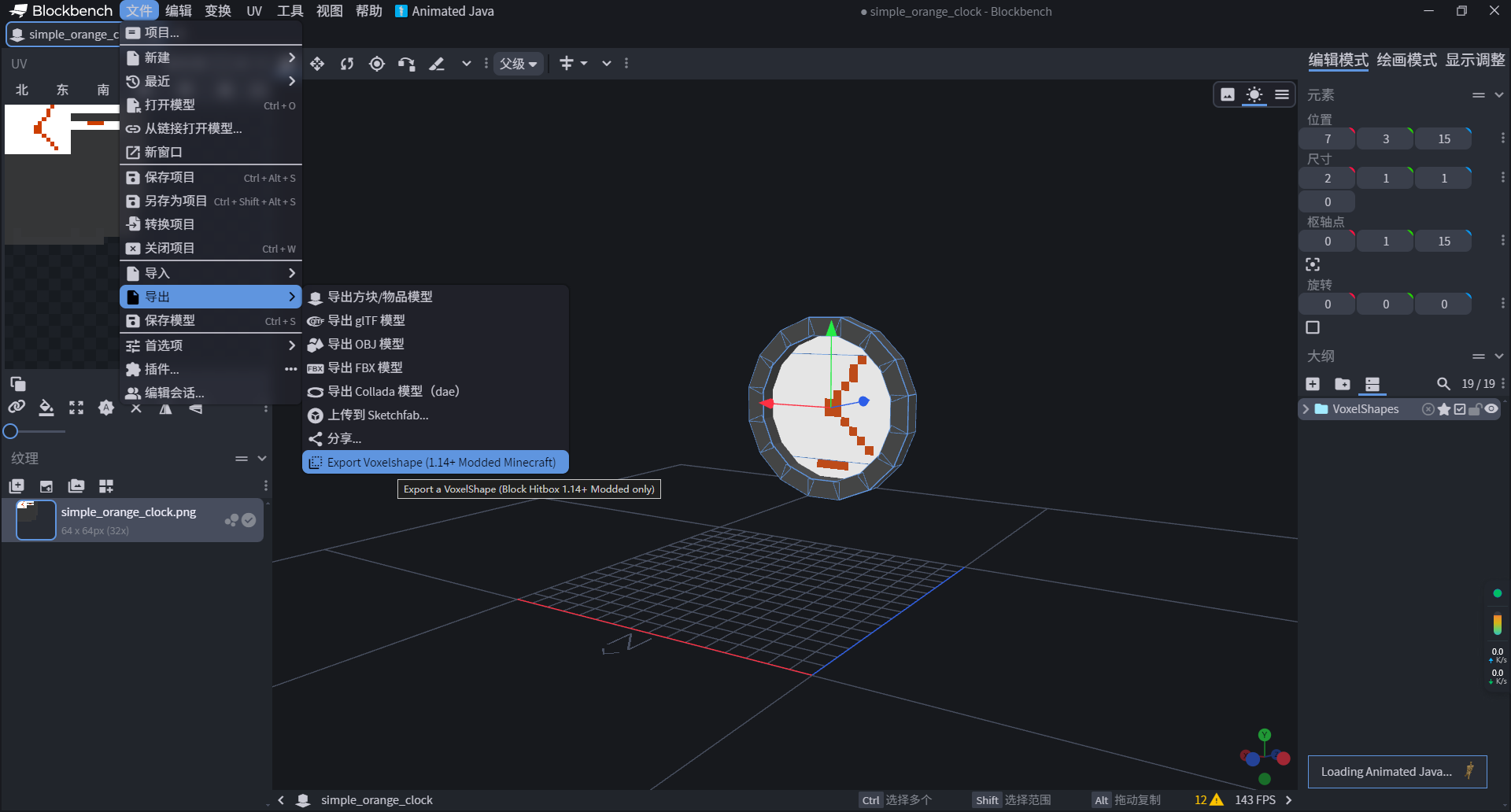Click the warning triangle in status bar
The image size is (1511, 812).
click(x=1217, y=800)
